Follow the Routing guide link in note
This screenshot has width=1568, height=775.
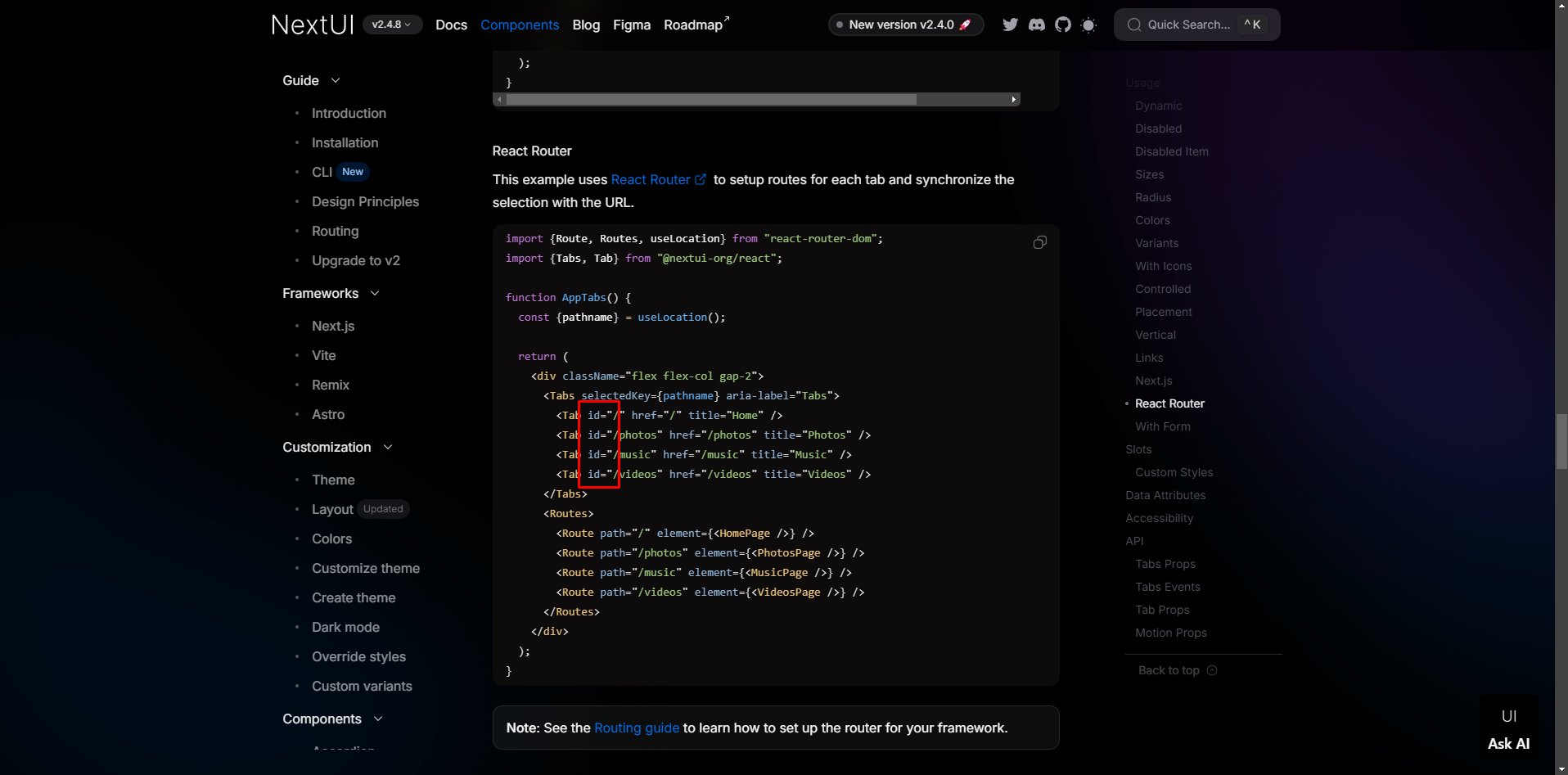point(637,728)
